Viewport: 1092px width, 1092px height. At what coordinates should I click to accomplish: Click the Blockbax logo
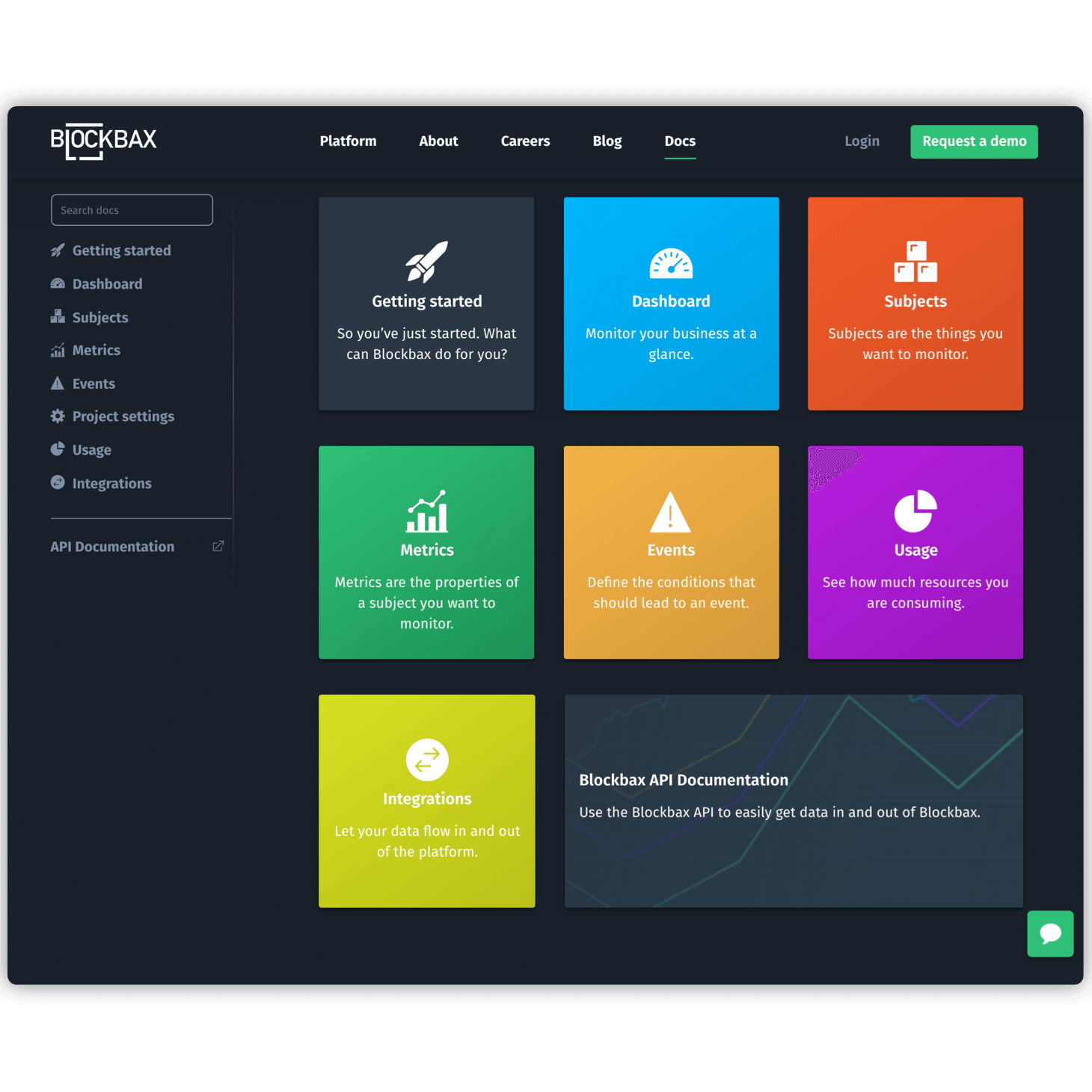click(103, 141)
